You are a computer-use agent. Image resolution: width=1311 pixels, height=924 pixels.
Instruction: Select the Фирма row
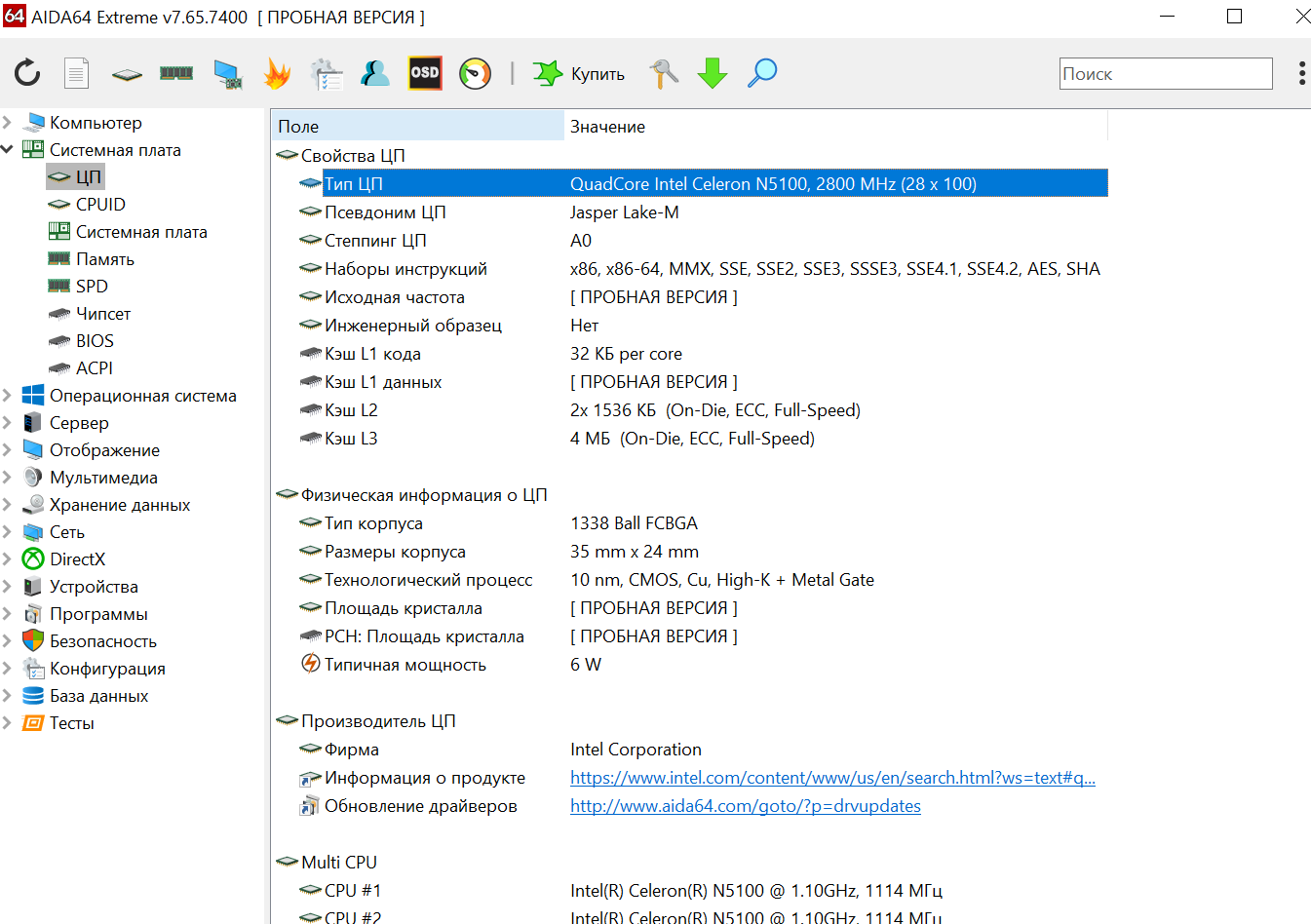tap(702, 750)
